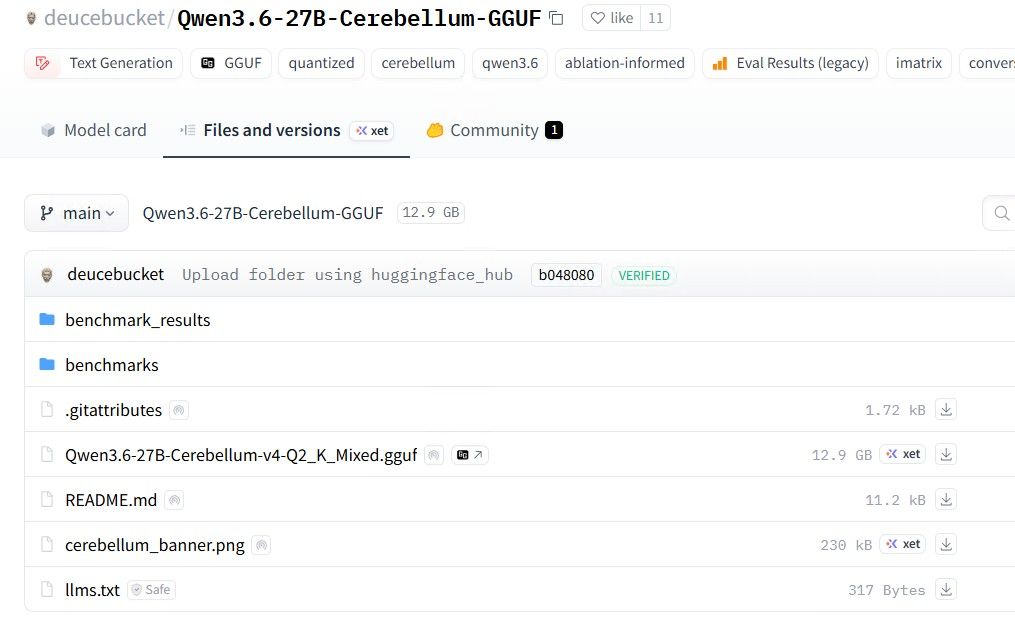Download README.md with the arrow icon

pos(946,500)
